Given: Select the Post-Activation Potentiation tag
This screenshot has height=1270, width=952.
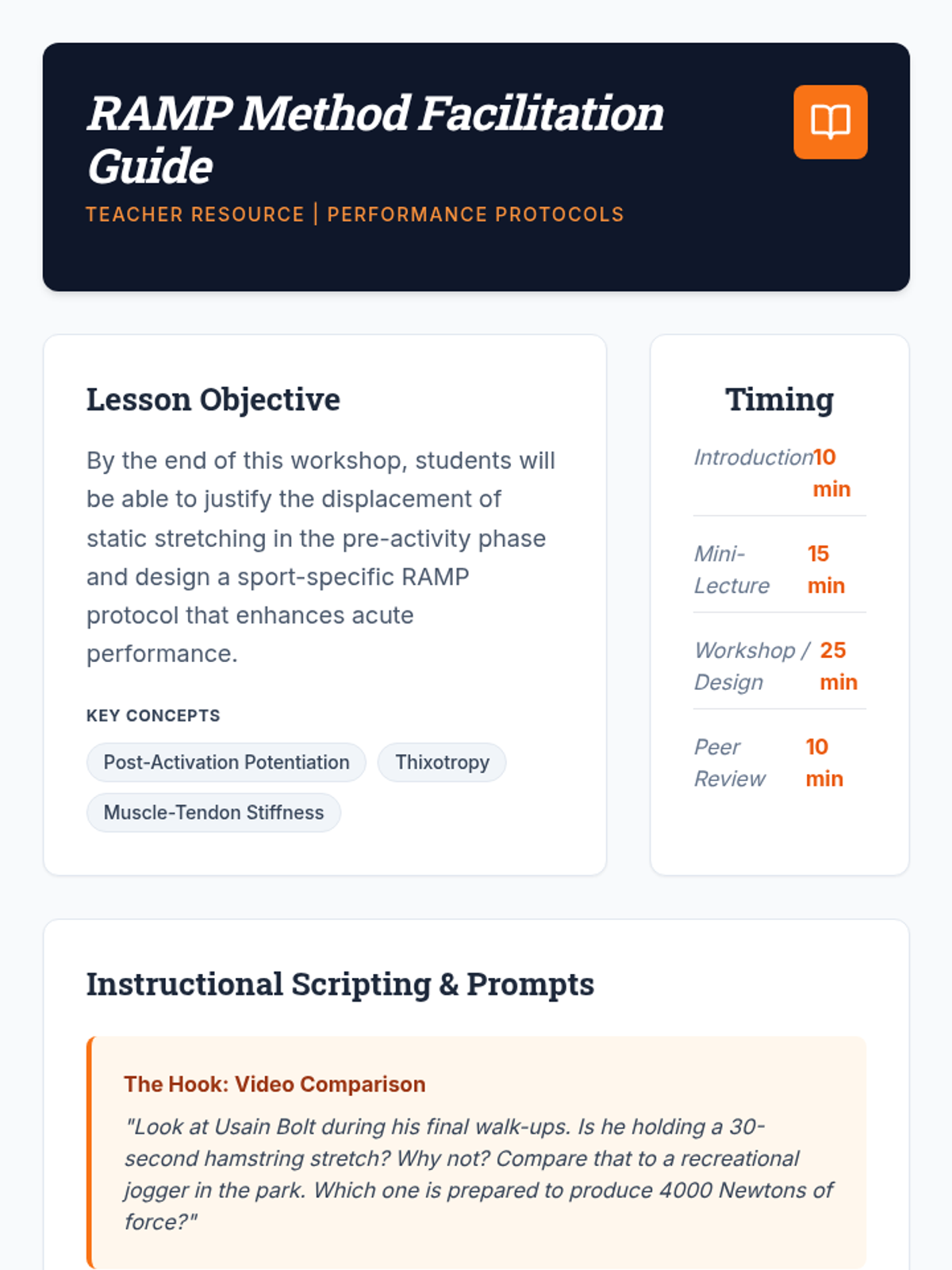Looking at the screenshot, I should pyautogui.click(x=226, y=762).
